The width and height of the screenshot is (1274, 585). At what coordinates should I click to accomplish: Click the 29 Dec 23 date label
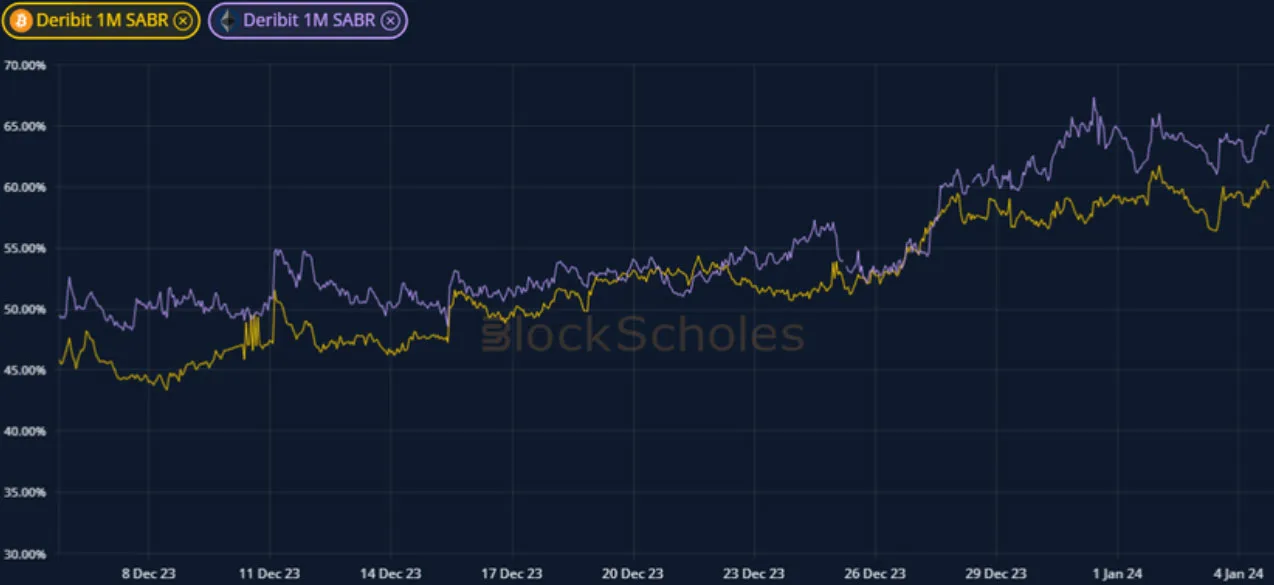pyautogui.click(x=995, y=574)
